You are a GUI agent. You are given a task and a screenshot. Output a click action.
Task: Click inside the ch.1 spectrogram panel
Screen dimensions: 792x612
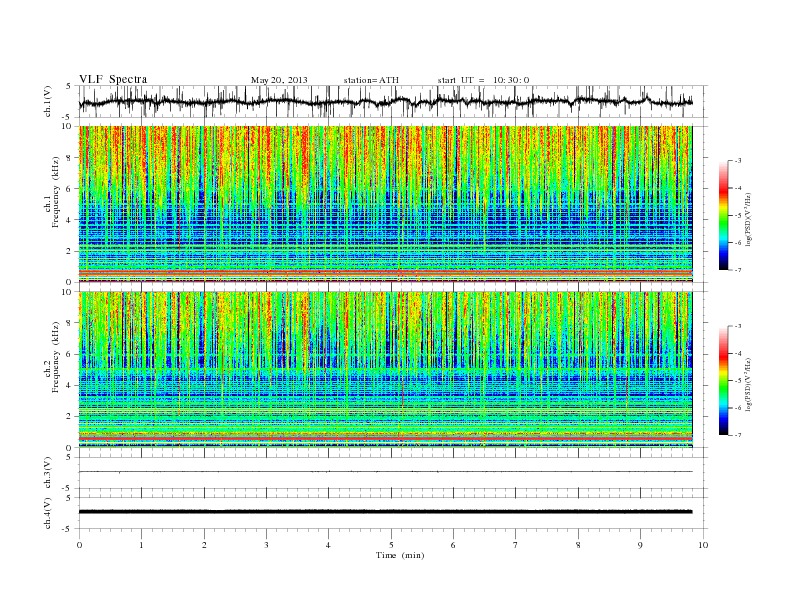tap(385, 203)
